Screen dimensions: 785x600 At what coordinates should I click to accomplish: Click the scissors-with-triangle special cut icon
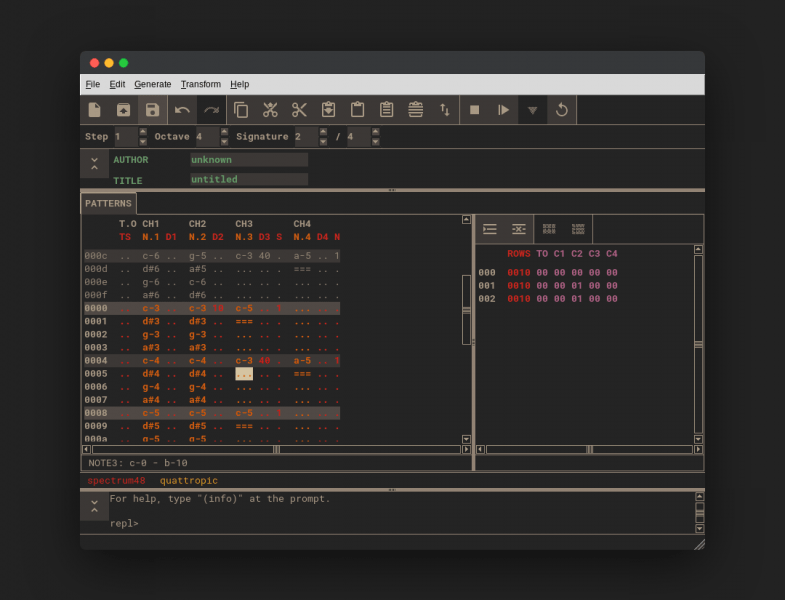pyautogui.click(x=270, y=110)
